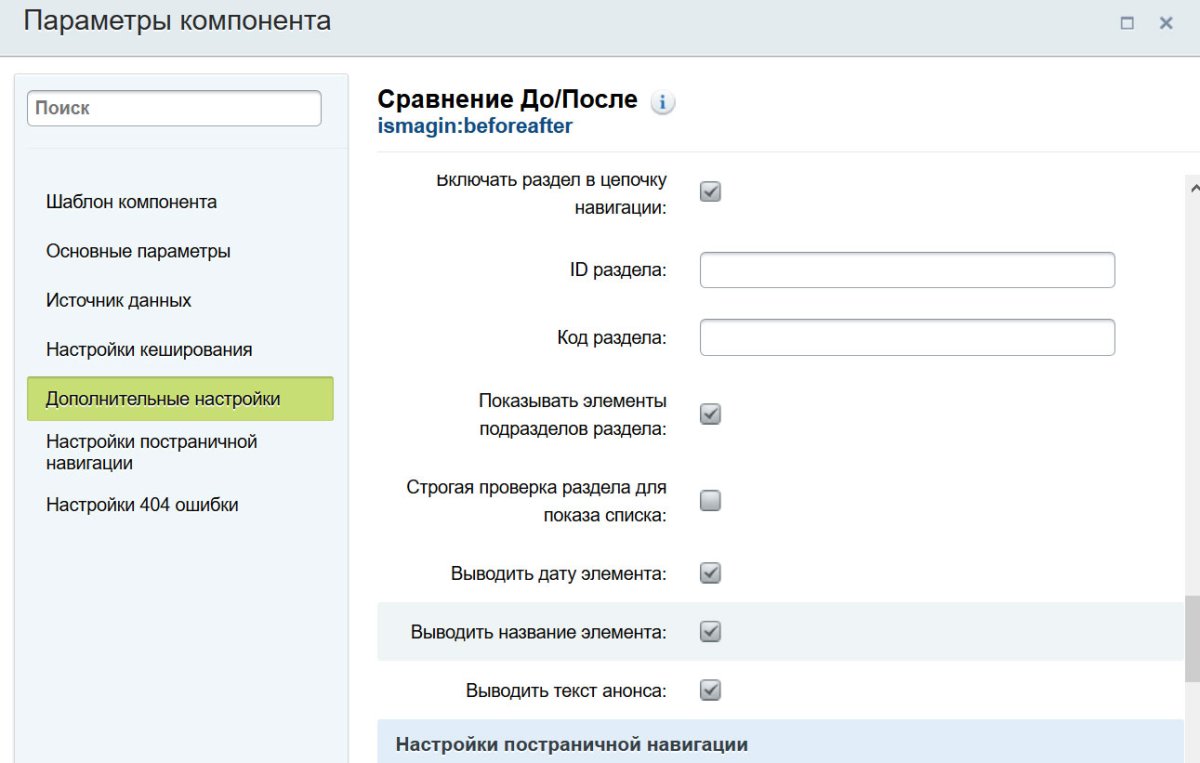This screenshot has height=763, width=1200.
Task: Select Шаблон компонента in the sidebar
Action: coord(131,201)
